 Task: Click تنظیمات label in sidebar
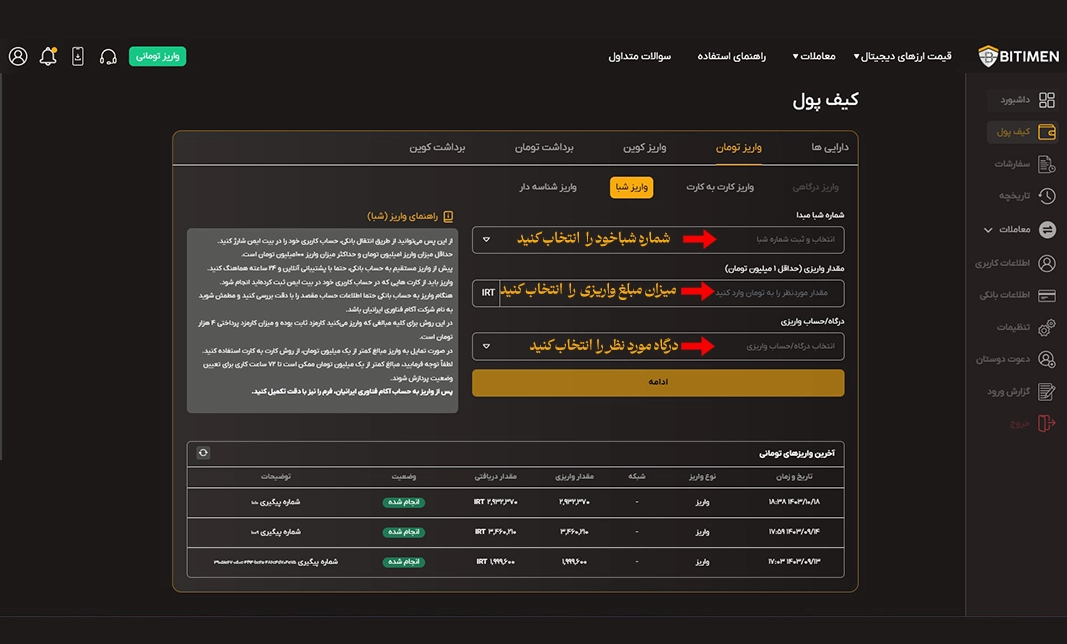click(1013, 327)
